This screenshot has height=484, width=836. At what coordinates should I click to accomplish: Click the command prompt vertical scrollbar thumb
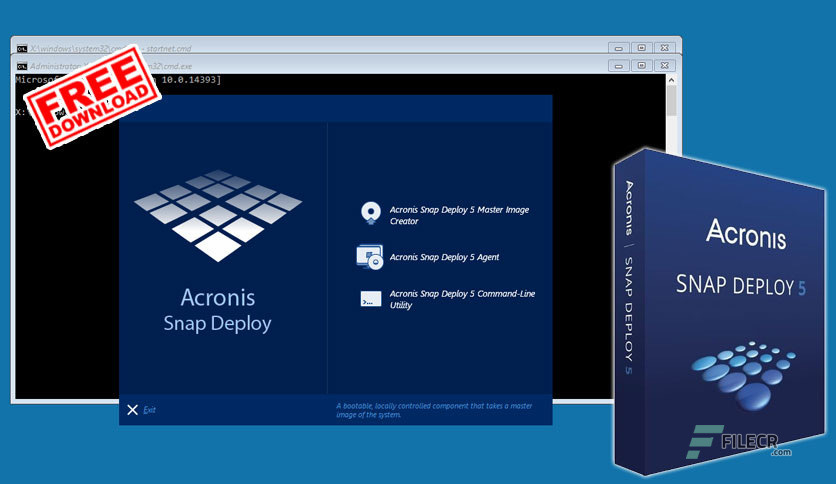(x=671, y=101)
